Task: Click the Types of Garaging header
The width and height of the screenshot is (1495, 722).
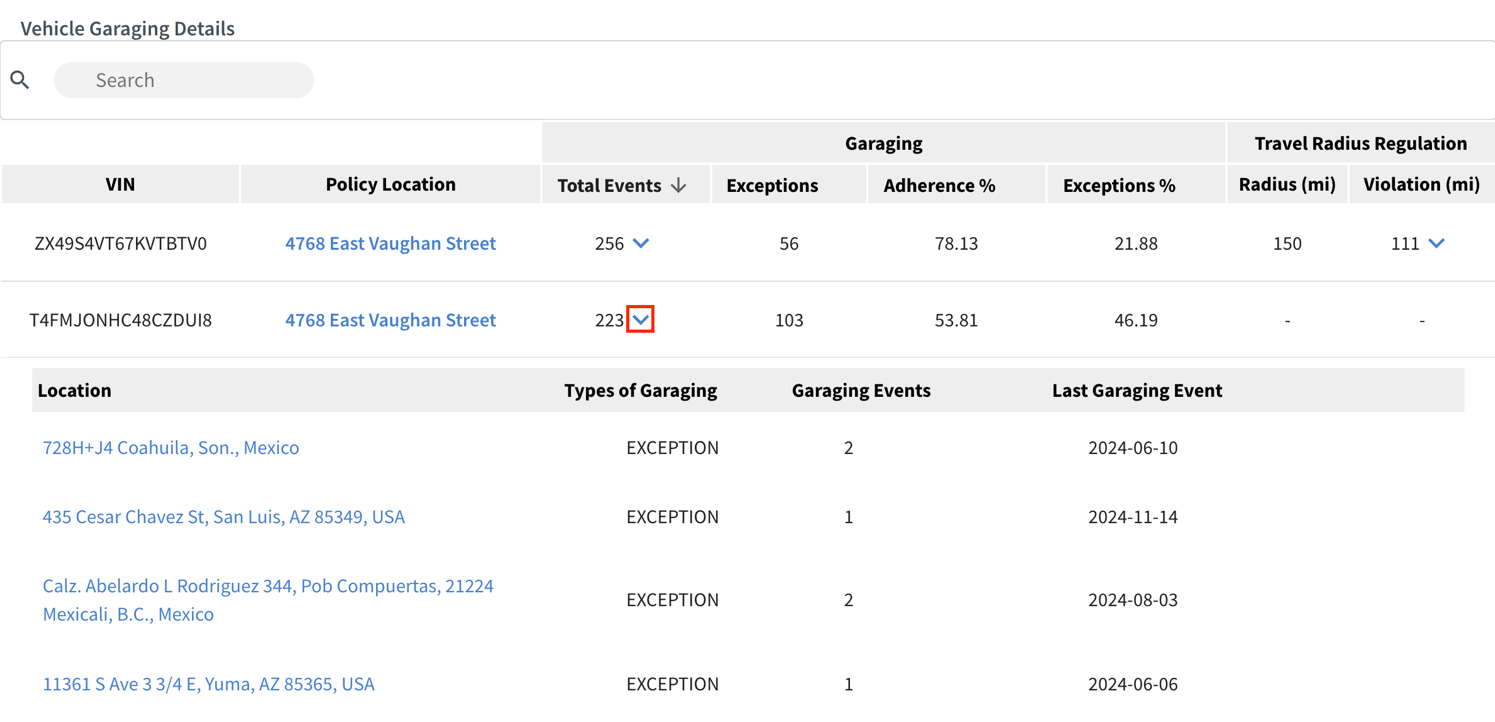Action: coord(641,390)
